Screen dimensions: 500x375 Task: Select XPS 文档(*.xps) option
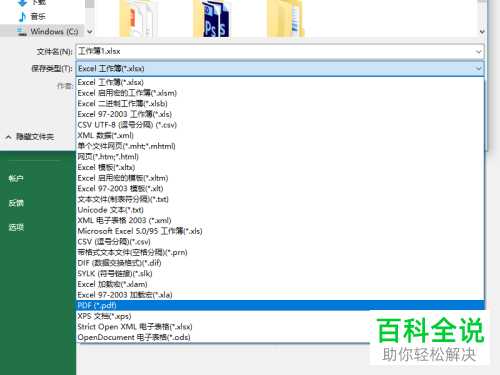[x=223, y=316]
